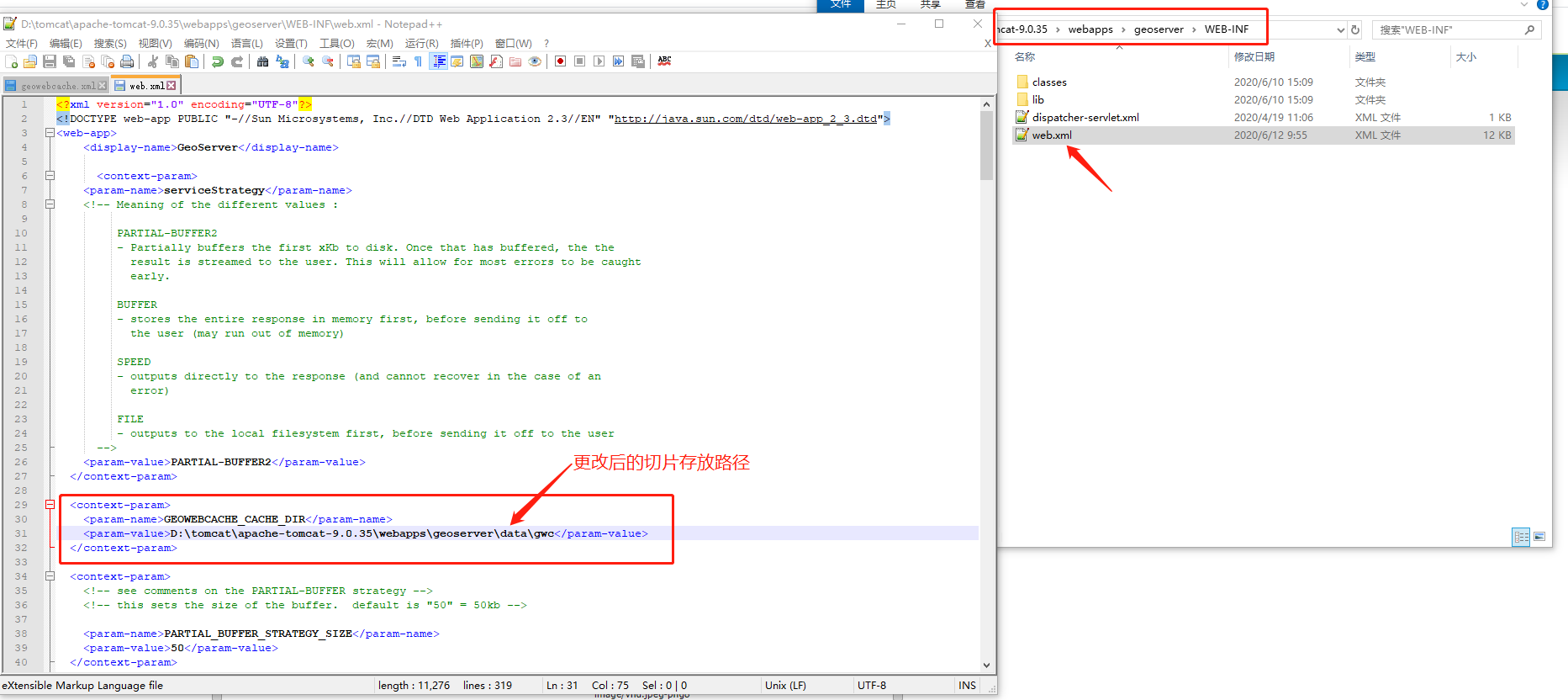Expand the chevron after webapps in the address bar

coord(1123,29)
